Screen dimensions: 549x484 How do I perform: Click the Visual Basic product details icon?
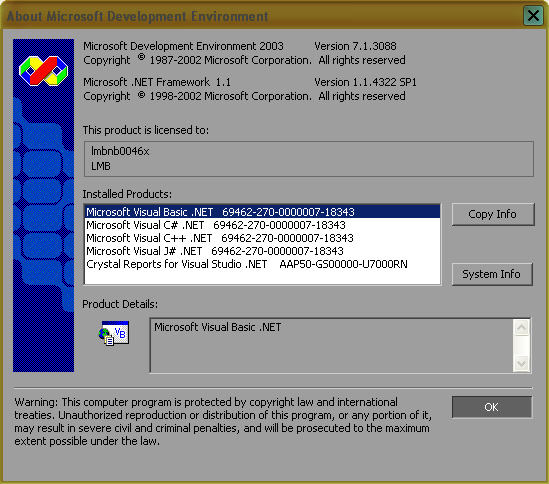click(x=114, y=333)
